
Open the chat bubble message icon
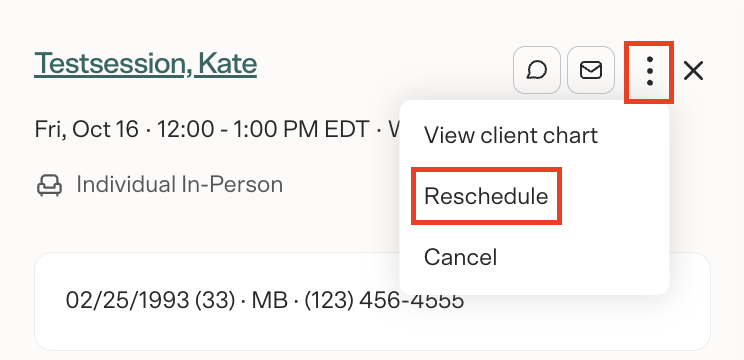tap(537, 70)
